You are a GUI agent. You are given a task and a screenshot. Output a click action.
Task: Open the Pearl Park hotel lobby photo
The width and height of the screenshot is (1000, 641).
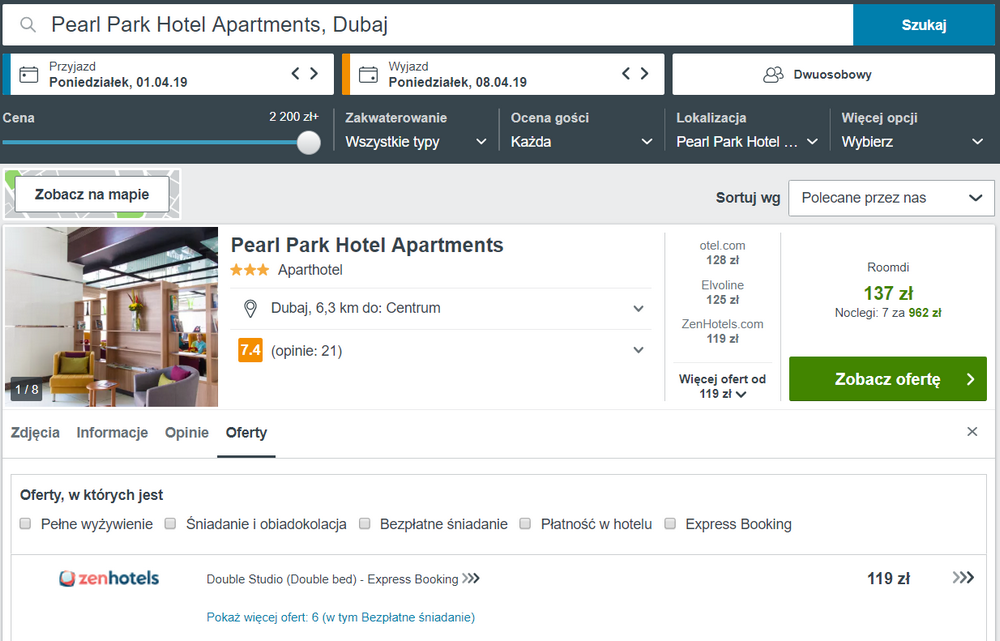[112, 316]
